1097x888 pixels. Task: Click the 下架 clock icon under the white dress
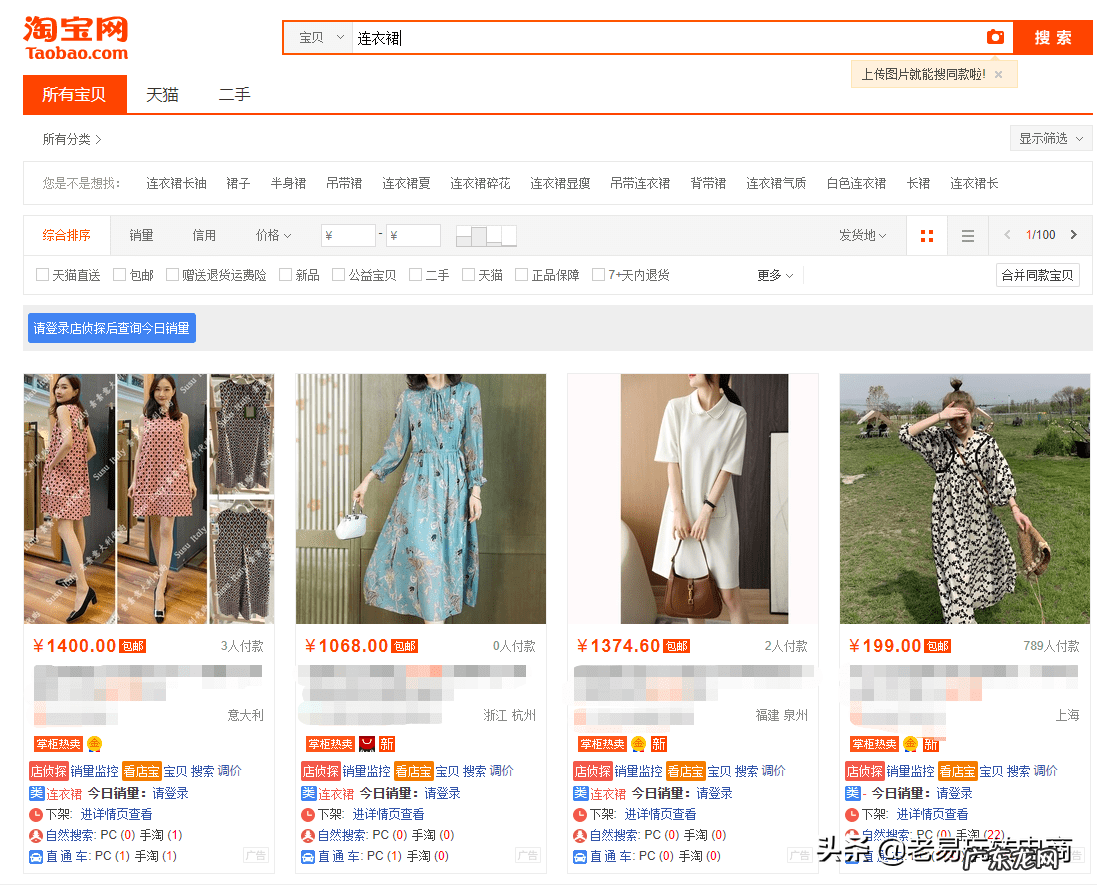point(578,813)
